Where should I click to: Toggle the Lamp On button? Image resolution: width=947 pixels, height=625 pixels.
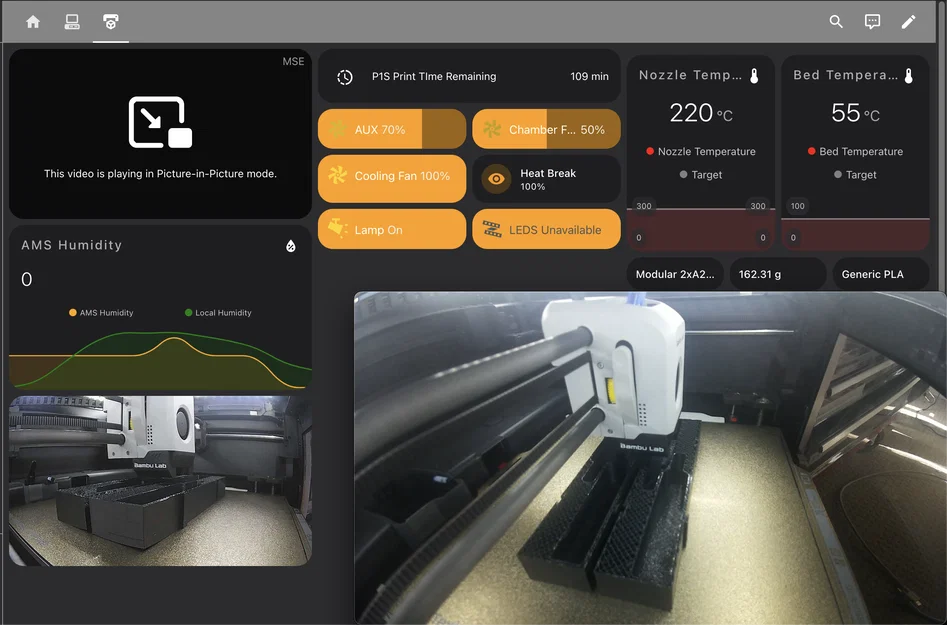pos(392,229)
